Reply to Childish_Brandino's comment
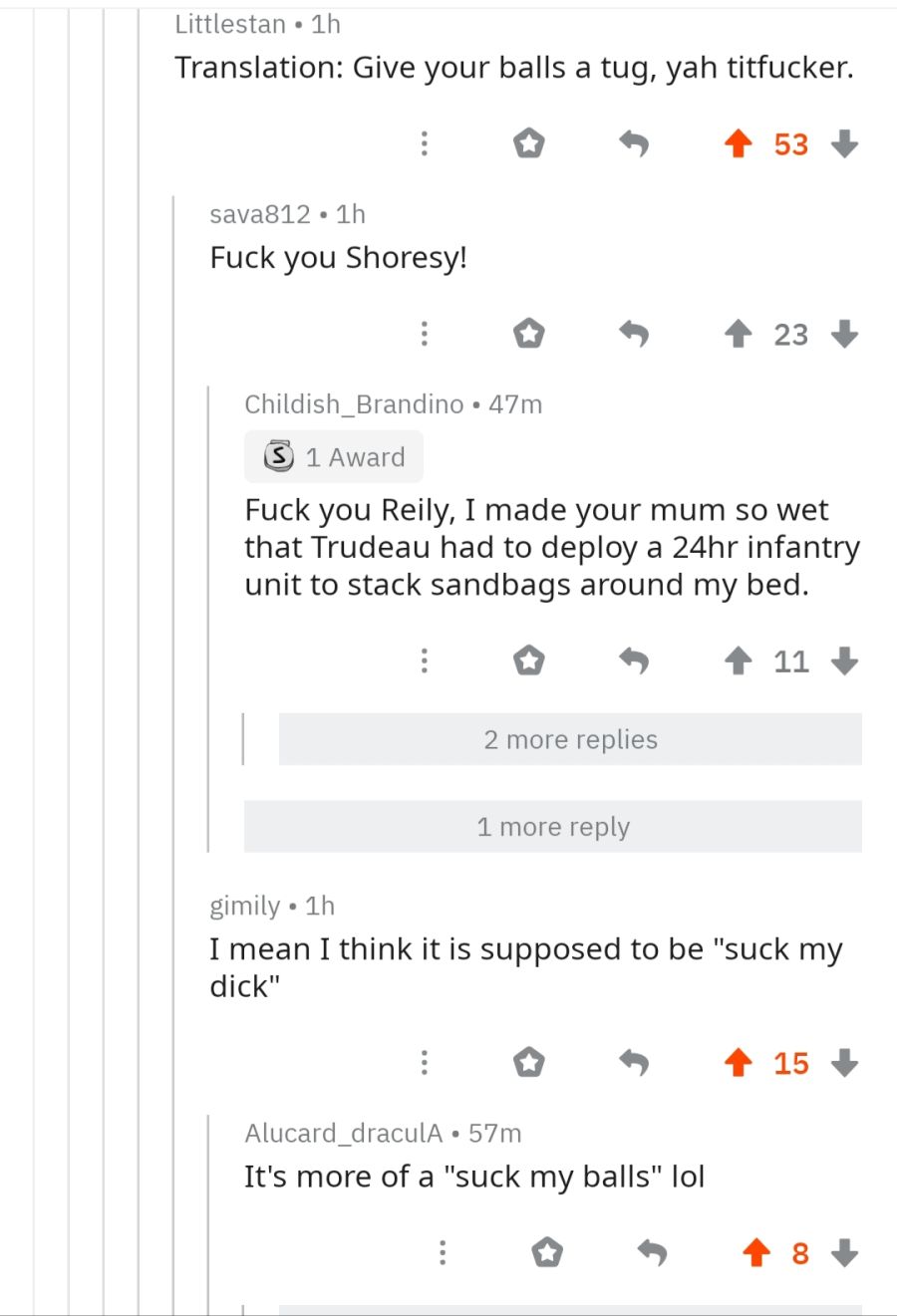The image size is (897, 1316). [634, 661]
